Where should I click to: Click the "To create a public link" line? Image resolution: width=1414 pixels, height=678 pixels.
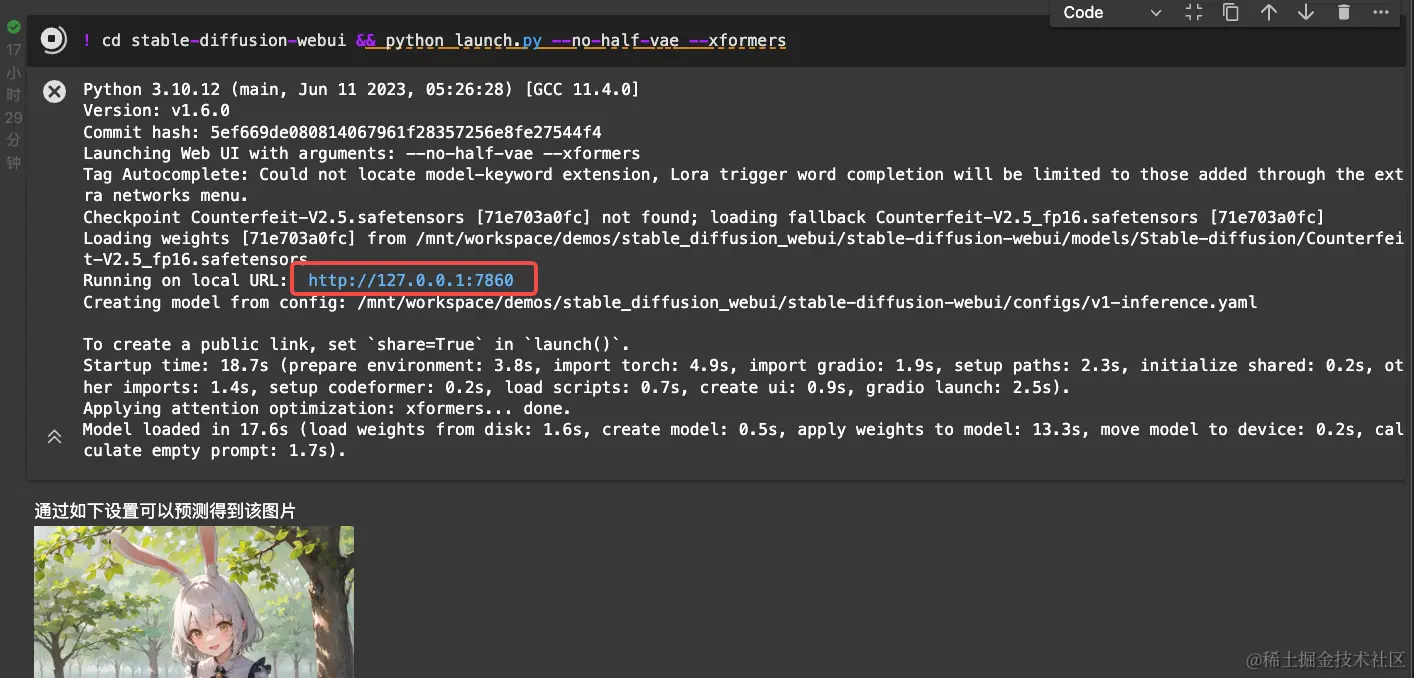pyautogui.click(x=356, y=344)
